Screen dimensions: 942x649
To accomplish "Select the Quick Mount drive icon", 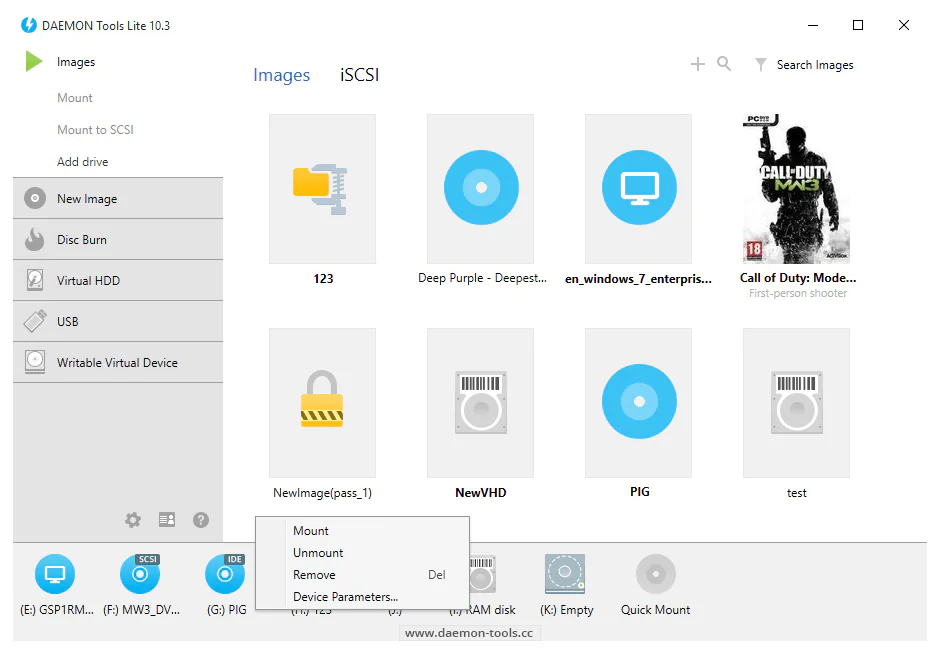I will coord(655,575).
